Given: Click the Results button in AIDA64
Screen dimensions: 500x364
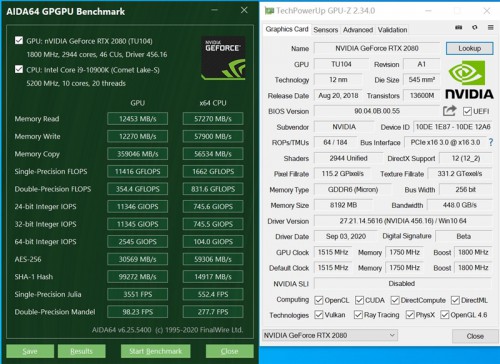Looking at the screenshot, I should coord(82,351).
